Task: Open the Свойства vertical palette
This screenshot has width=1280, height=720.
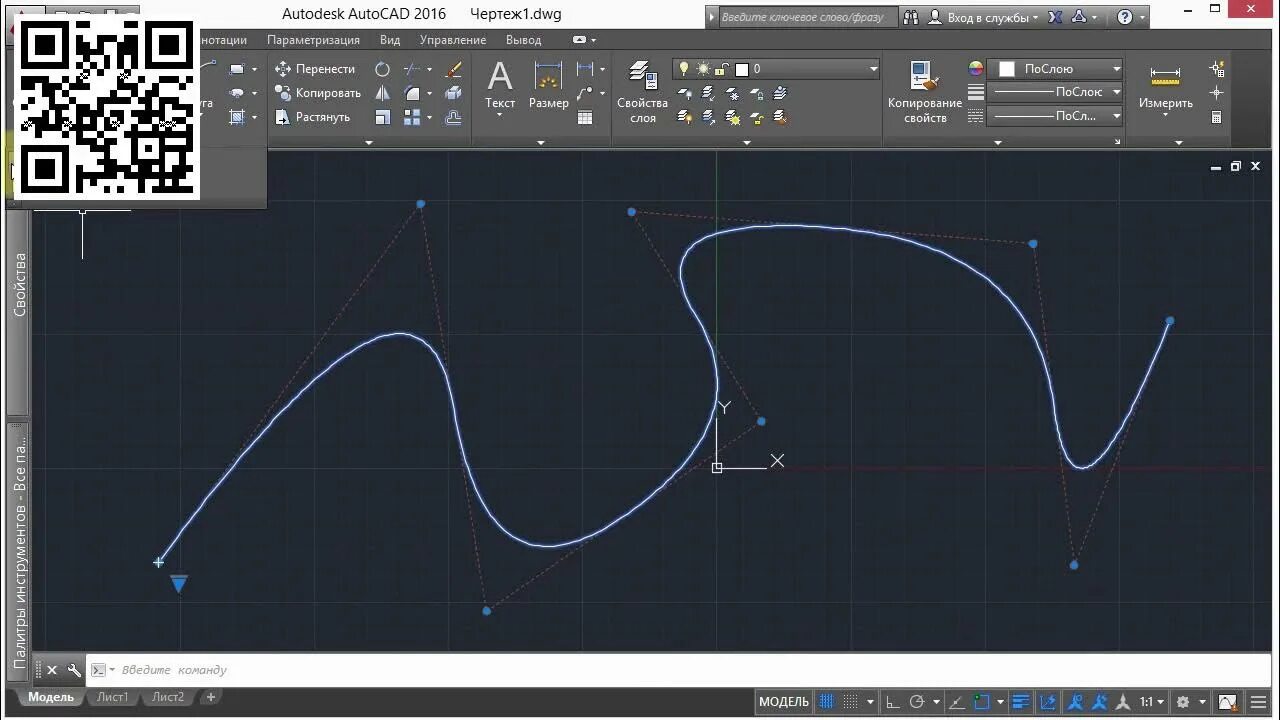Action: [x=20, y=285]
